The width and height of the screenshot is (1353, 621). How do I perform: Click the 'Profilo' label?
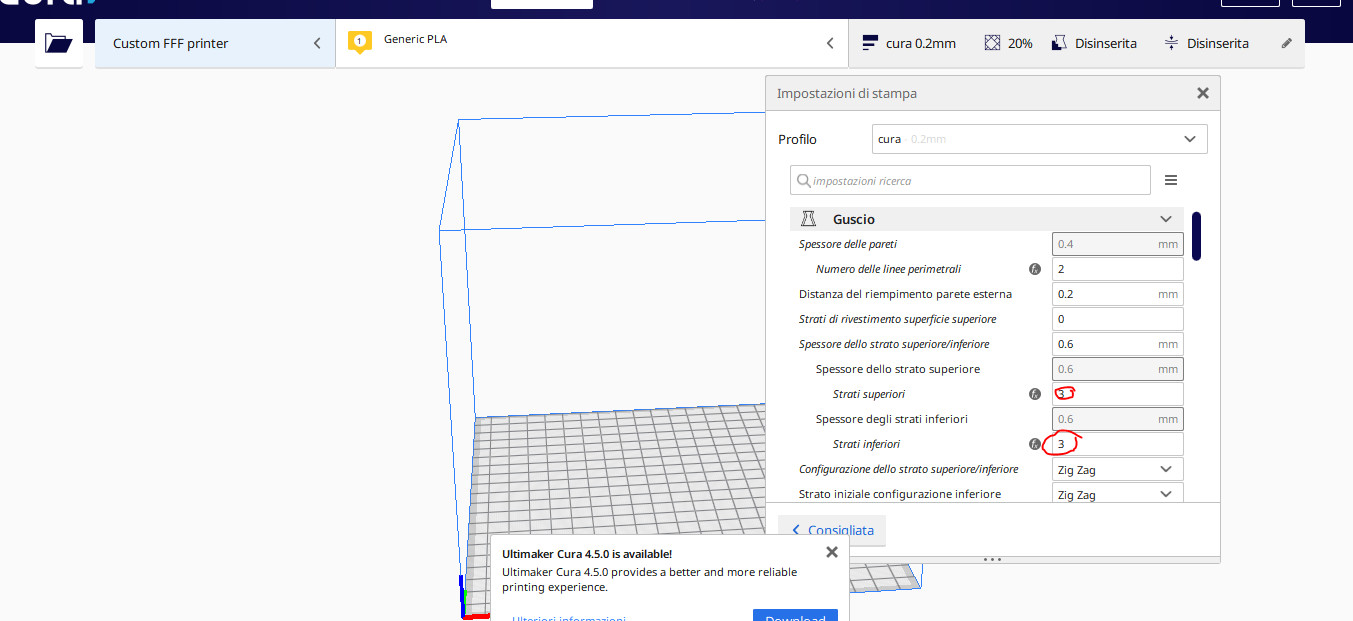(x=798, y=139)
